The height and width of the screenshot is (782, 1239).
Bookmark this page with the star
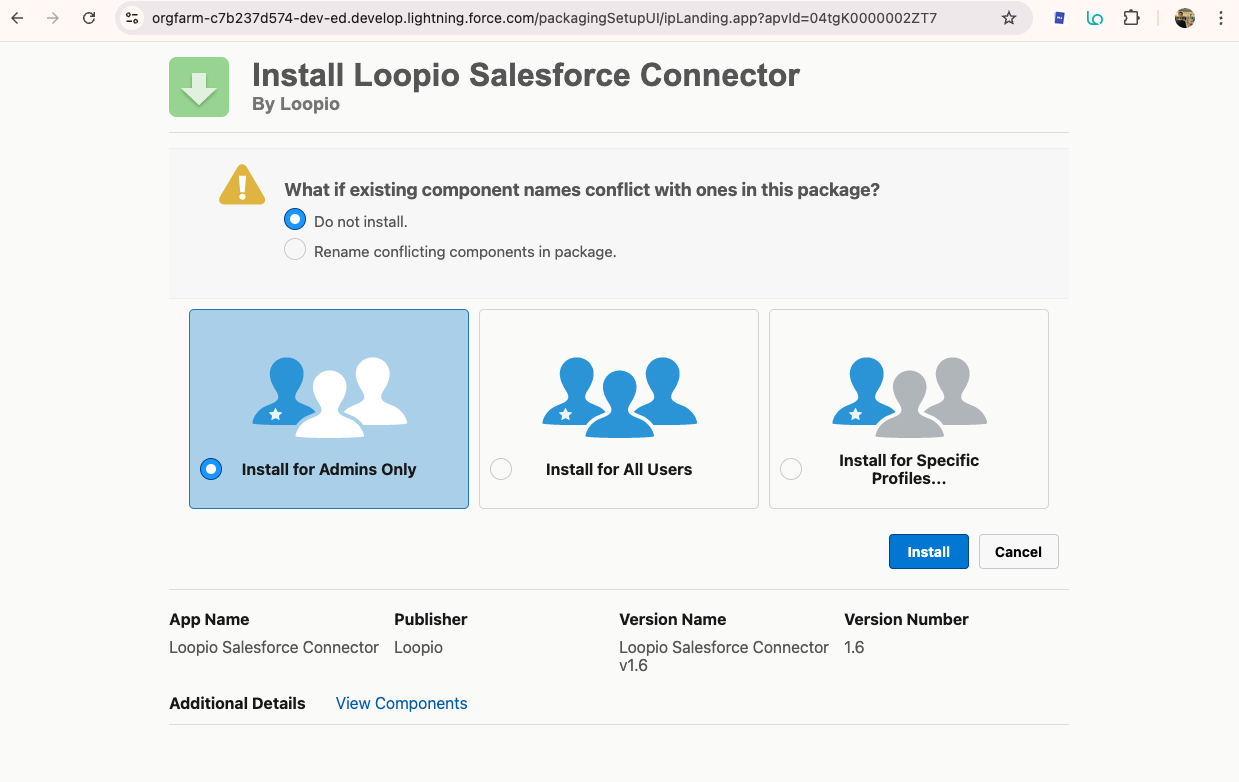coord(1009,18)
